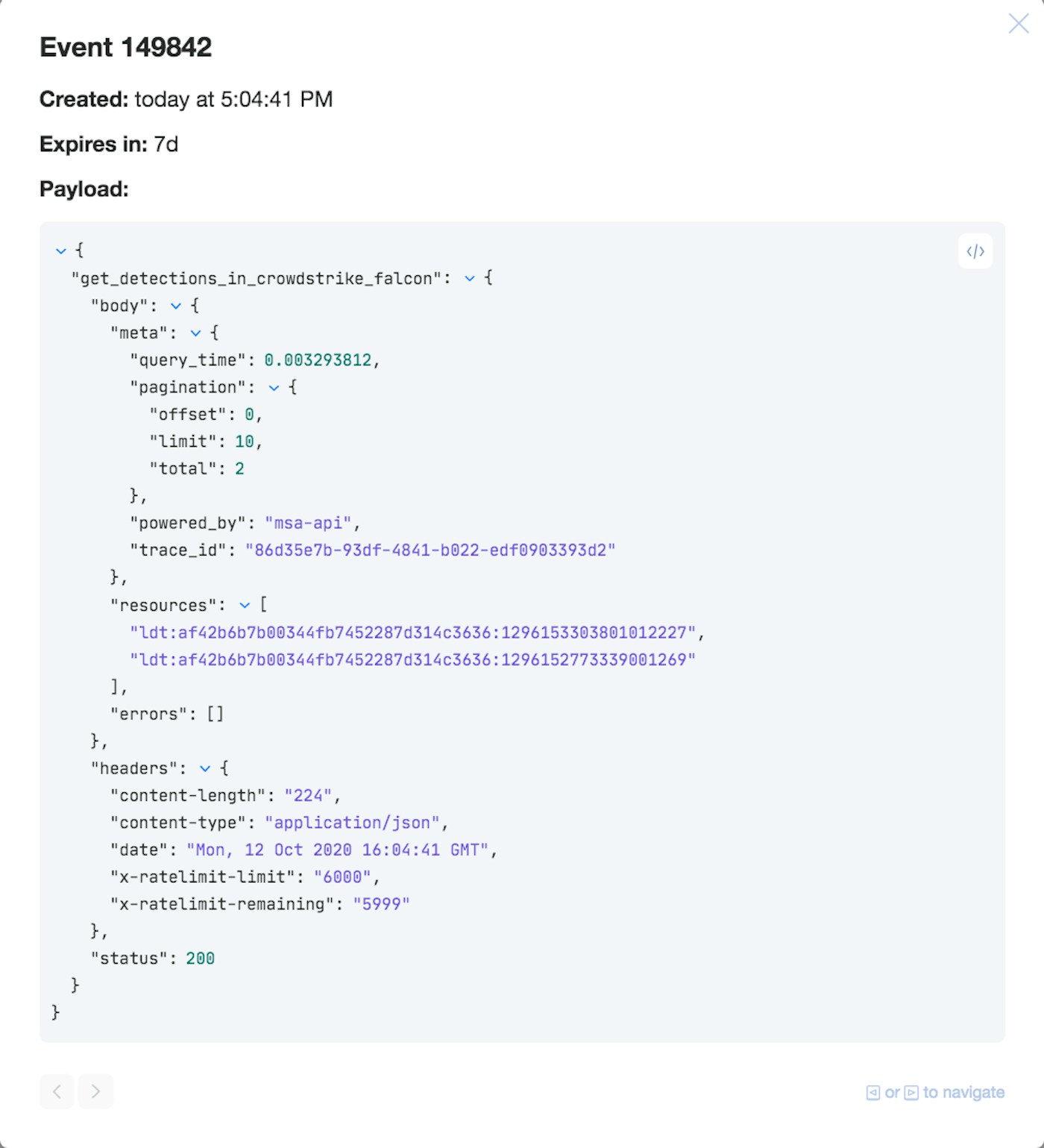Go to the next event

point(95,1091)
